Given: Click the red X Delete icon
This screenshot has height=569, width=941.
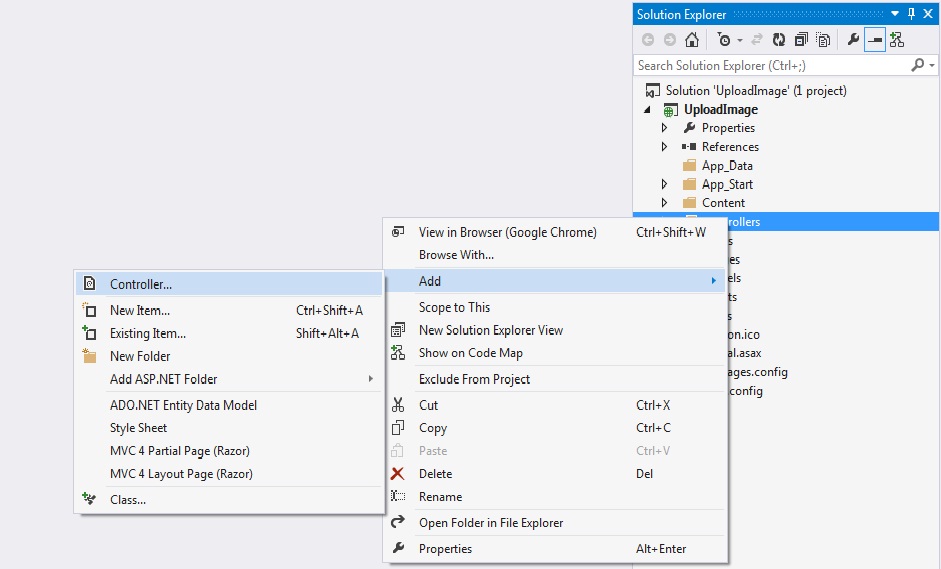Looking at the screenshot, I should 397,474.
